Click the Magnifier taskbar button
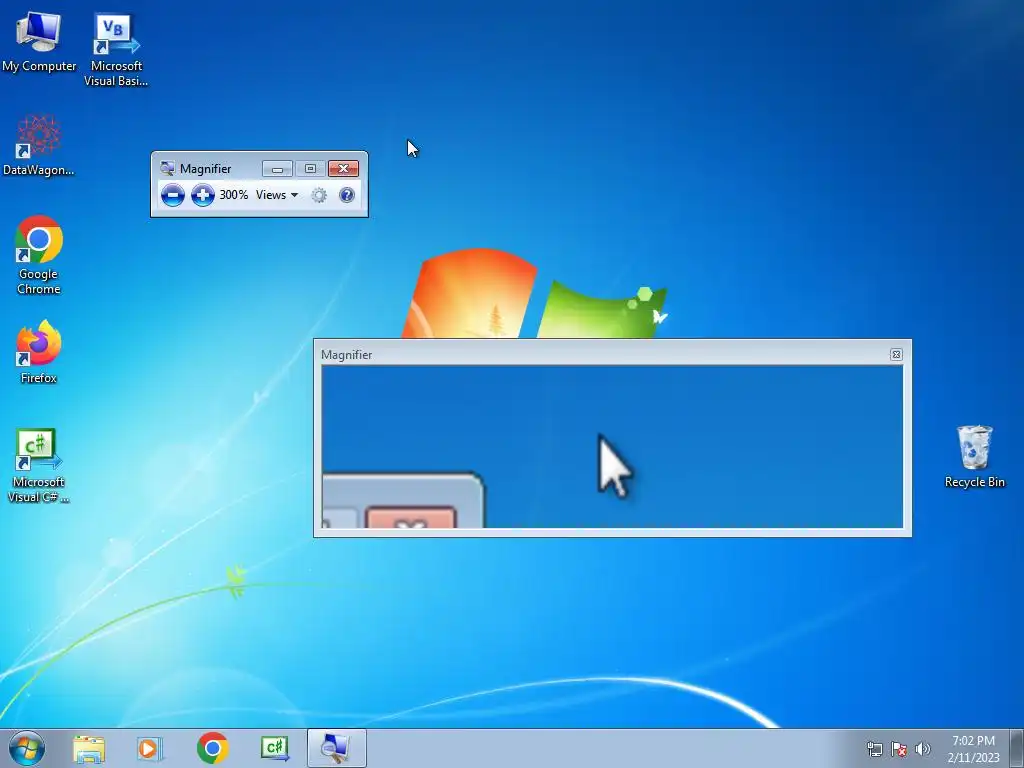The height and width of the screenshot is (768, 1024). click(x=336, y=748)
